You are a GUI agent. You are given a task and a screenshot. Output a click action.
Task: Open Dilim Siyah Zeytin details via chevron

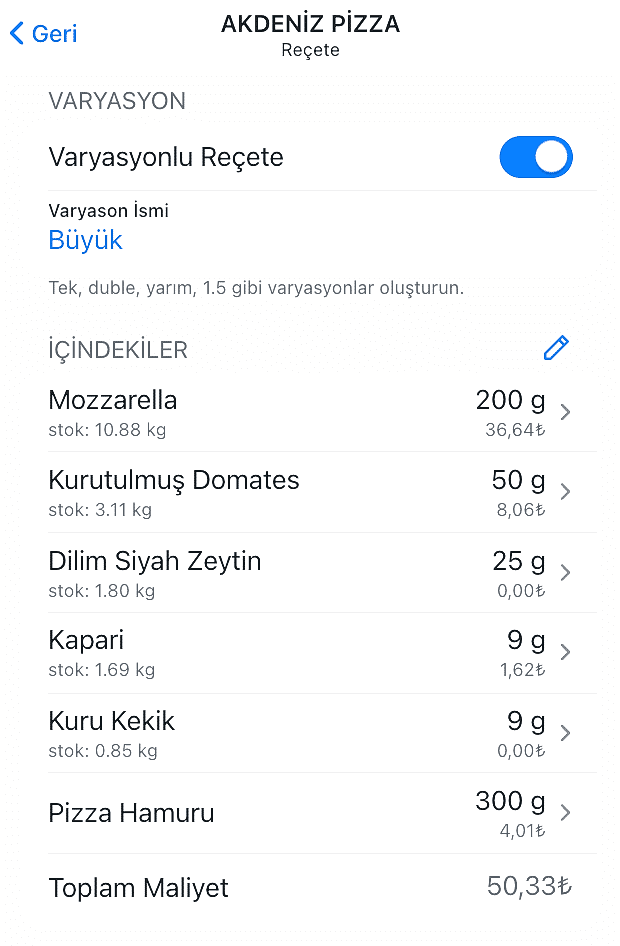tap(565, 572)
